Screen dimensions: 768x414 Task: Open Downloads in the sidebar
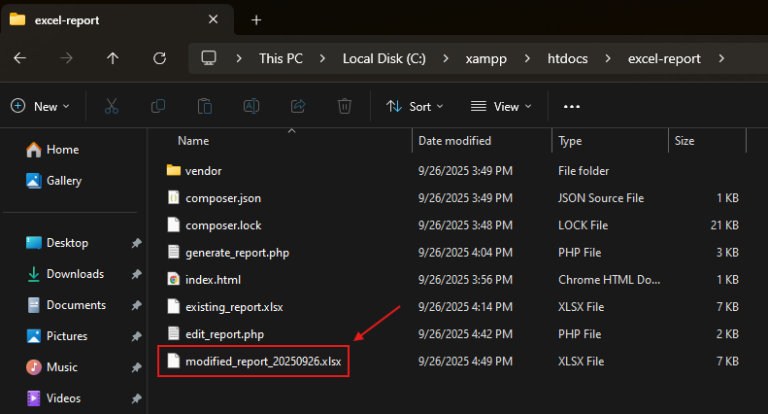[75, 274]
